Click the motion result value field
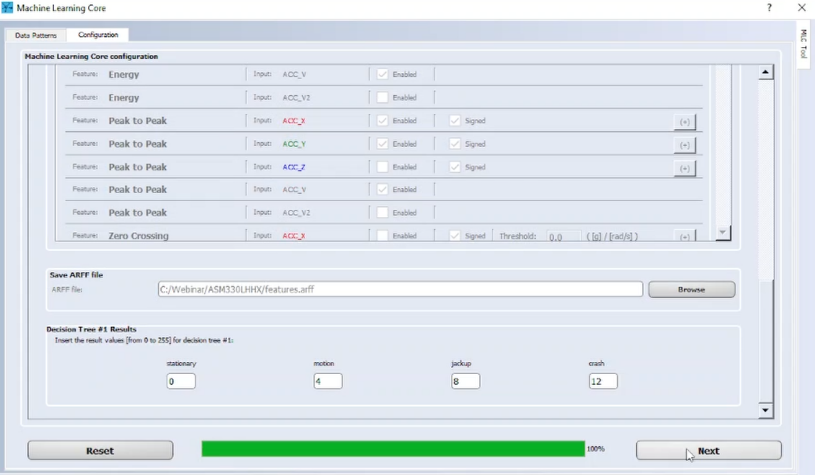 pos(328,381)
